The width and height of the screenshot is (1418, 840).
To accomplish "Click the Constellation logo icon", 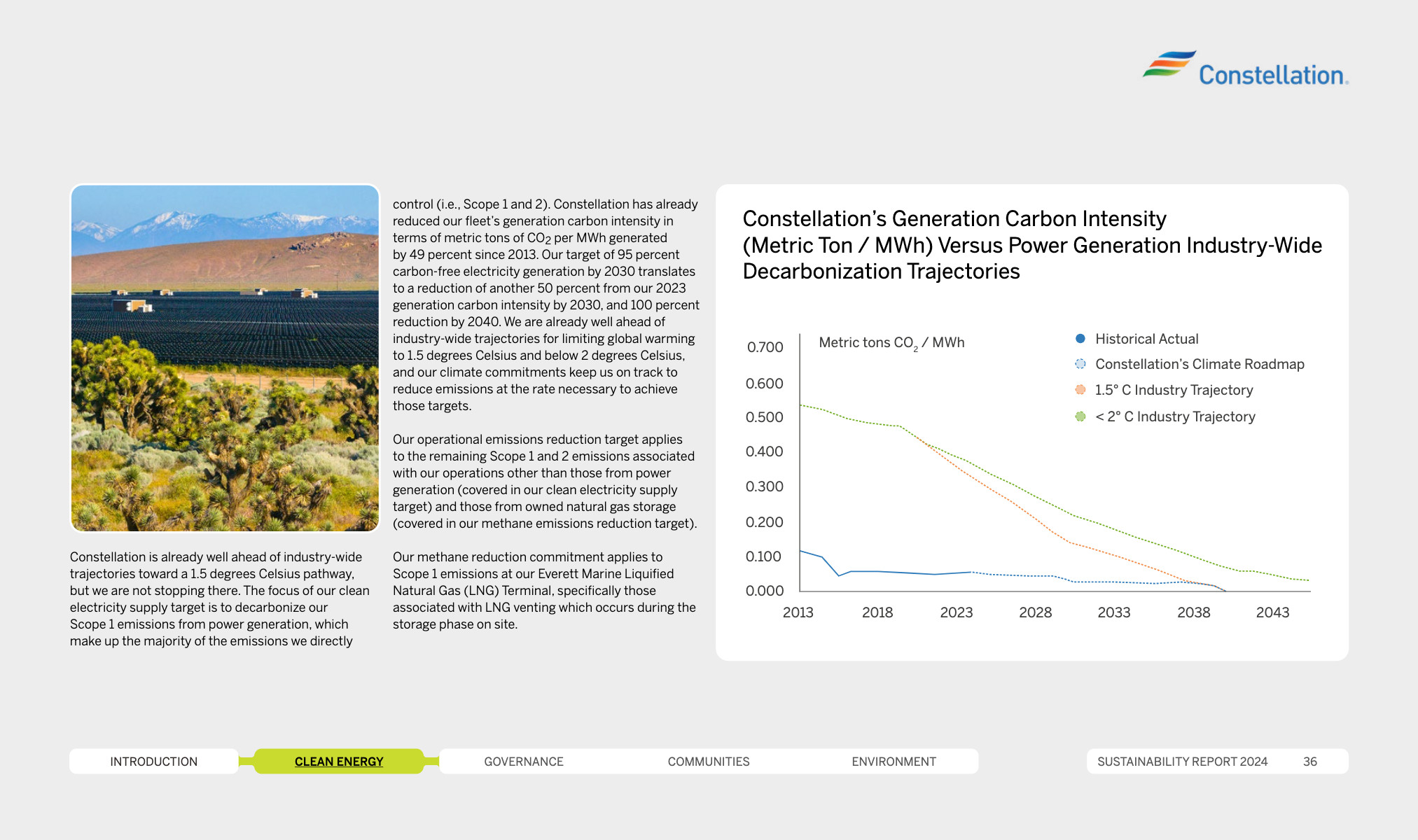I will pyautogui.click(x=1169, y=64).
